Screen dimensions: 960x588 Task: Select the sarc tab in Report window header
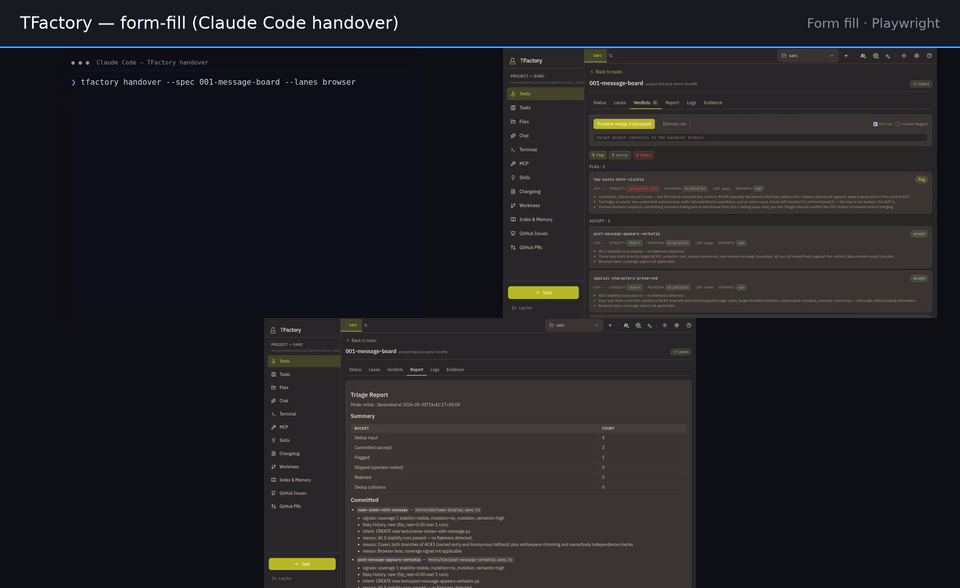[x=353, y=325]
